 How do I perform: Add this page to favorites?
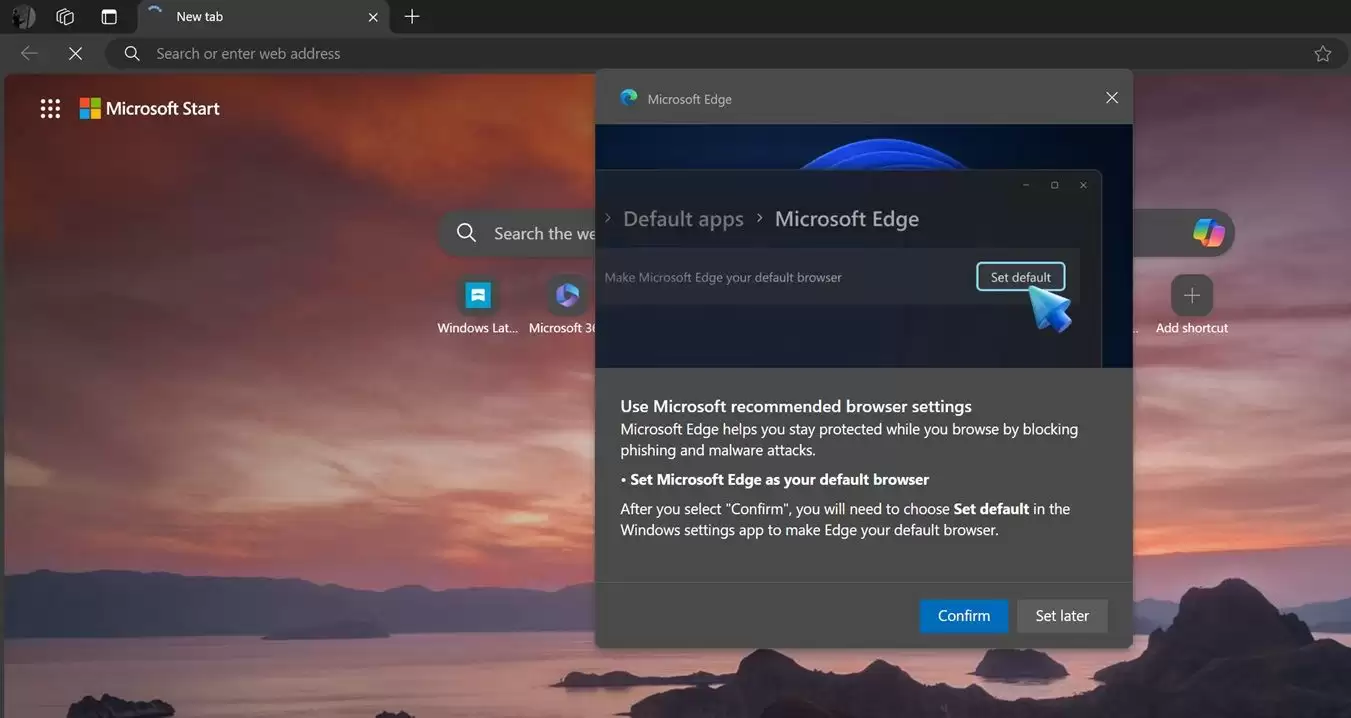click(x=1322, y=53)
